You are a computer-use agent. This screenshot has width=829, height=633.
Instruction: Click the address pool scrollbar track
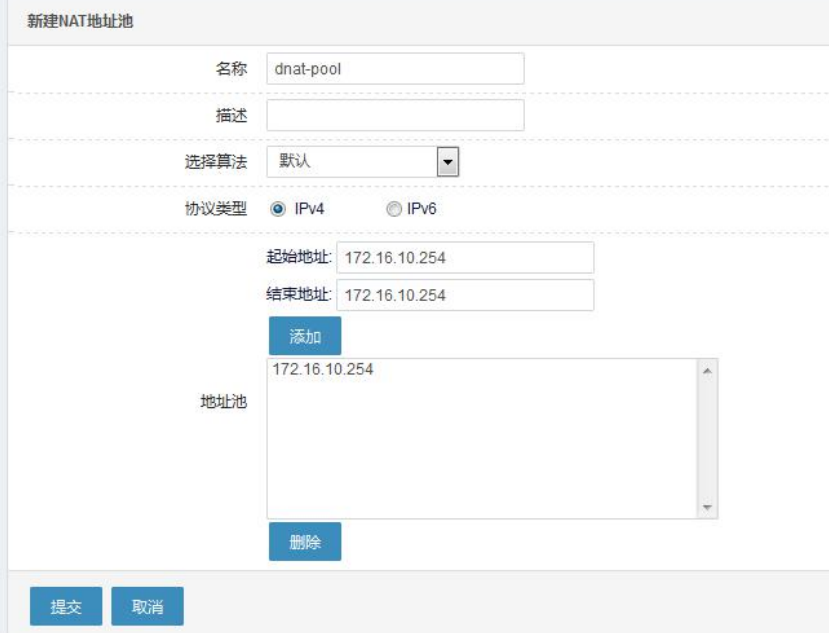click(x=707, y=439)
